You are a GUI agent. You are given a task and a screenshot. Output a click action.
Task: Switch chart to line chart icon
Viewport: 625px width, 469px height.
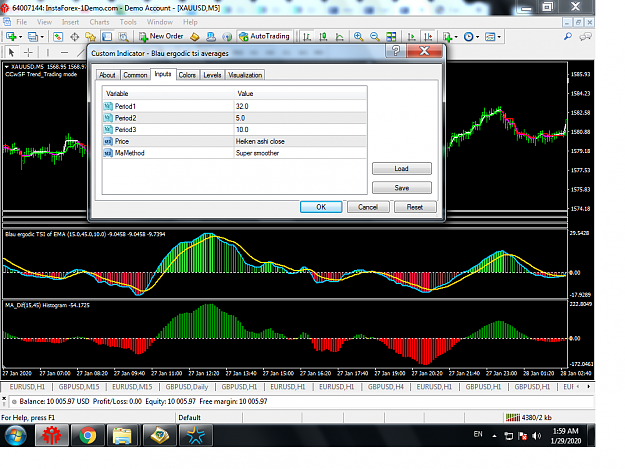(x=340, y=37)
